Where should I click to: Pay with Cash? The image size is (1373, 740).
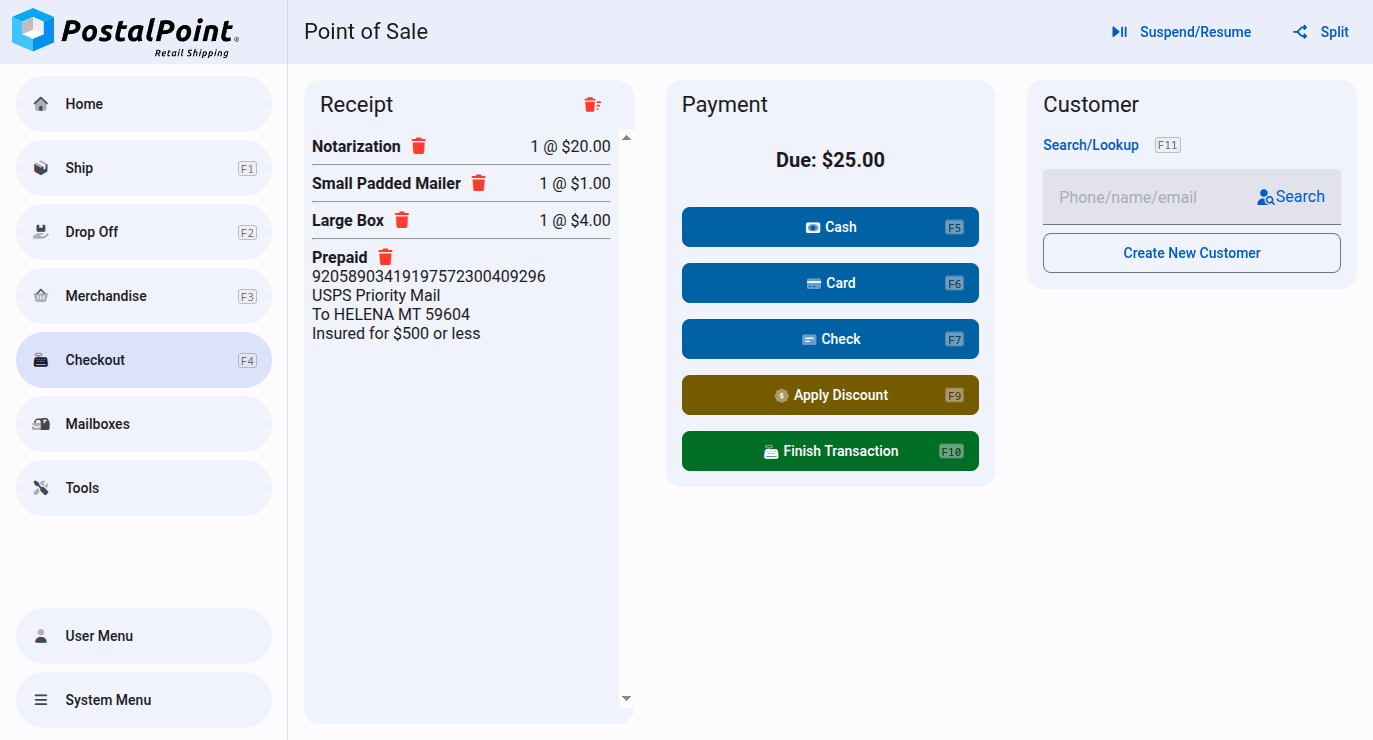tap(830, 227)
